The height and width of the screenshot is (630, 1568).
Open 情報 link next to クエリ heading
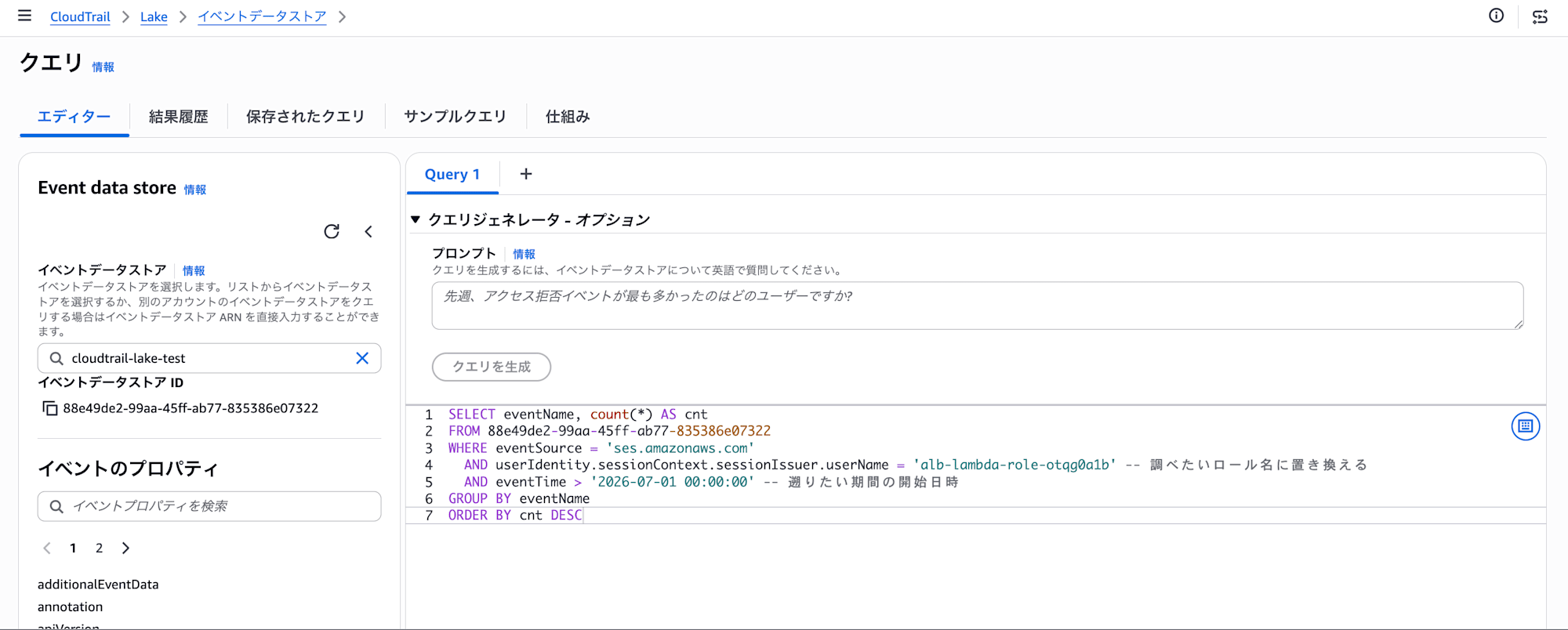click(x=103, y=67)
